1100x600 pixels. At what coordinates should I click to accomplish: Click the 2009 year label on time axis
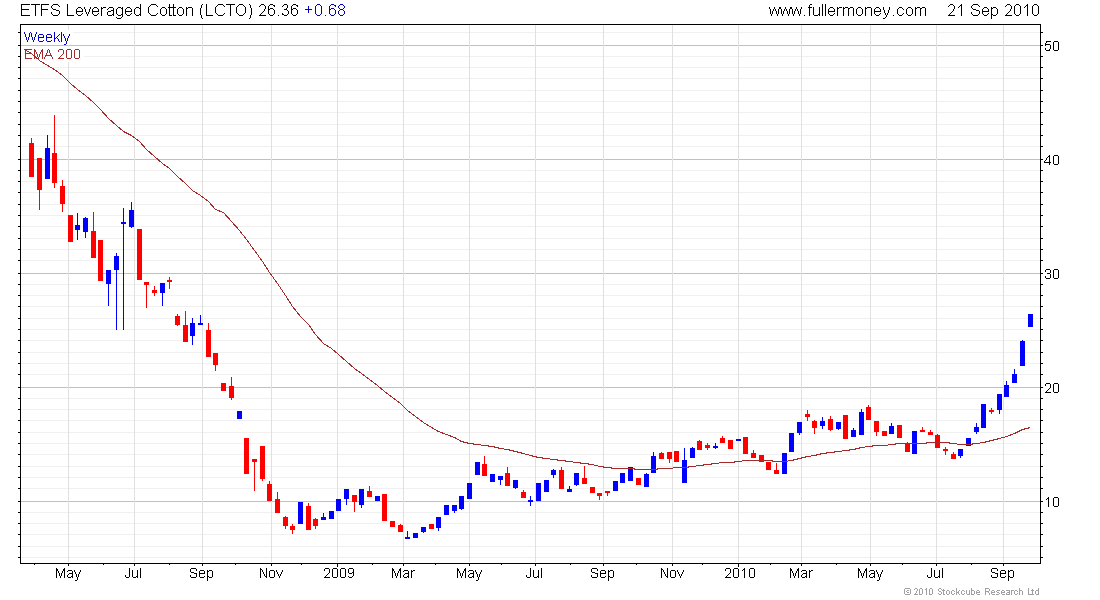[x=339, y=573]
